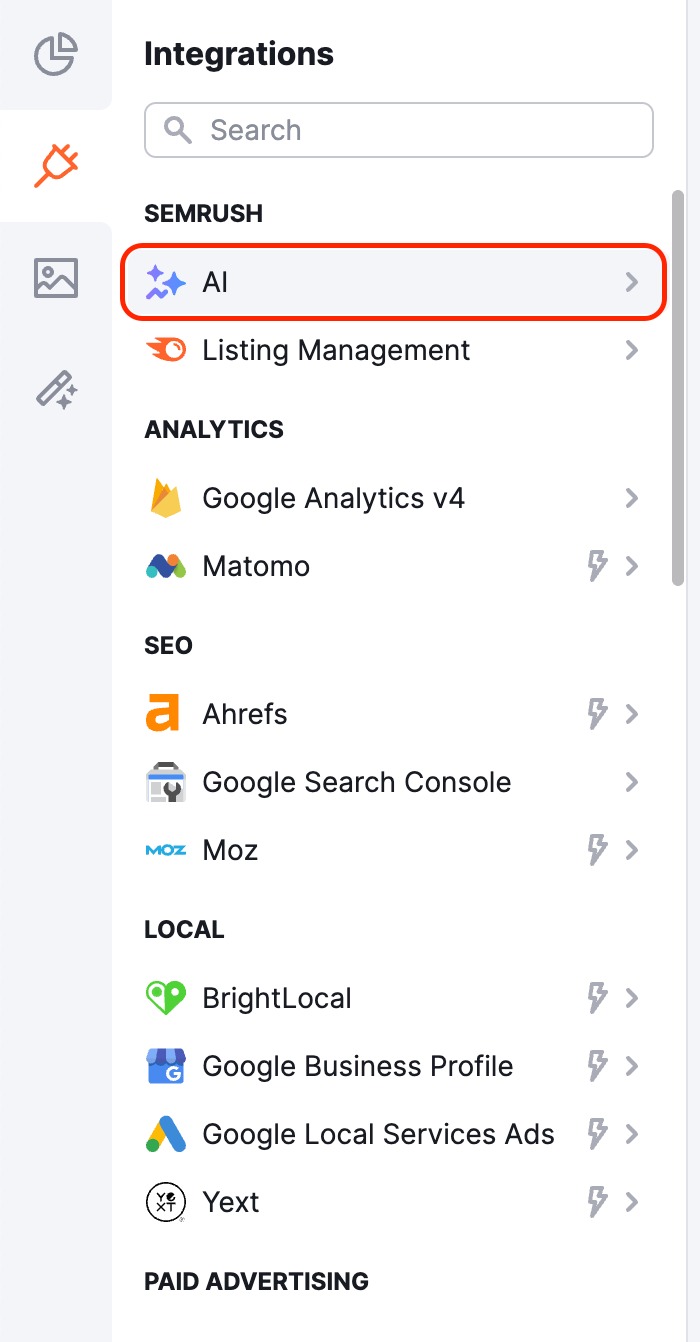The width and height of the screenshot is (700, 1342).
Task: Open the Listing Management integration
Action: coord(336,350)
